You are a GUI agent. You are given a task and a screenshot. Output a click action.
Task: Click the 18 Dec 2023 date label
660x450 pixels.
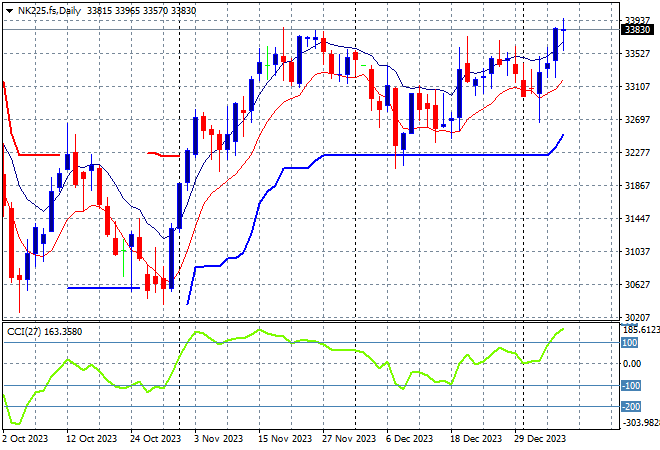click(x=476, y=438)
